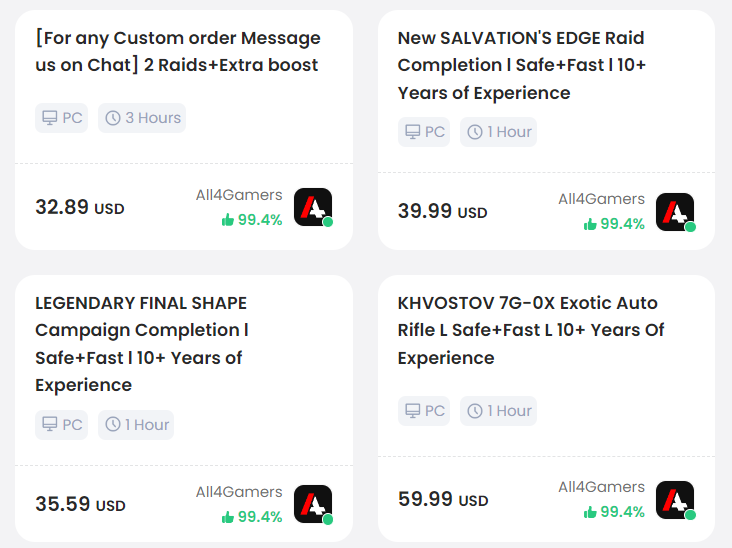Click 1 Hour tag on Khvostov card

point(499,411)
